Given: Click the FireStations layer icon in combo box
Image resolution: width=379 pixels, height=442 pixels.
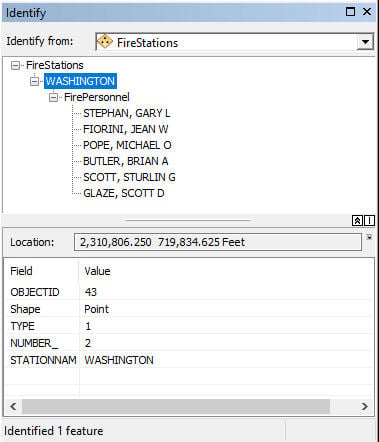Looking at the screenshot, I should [105, 42].
